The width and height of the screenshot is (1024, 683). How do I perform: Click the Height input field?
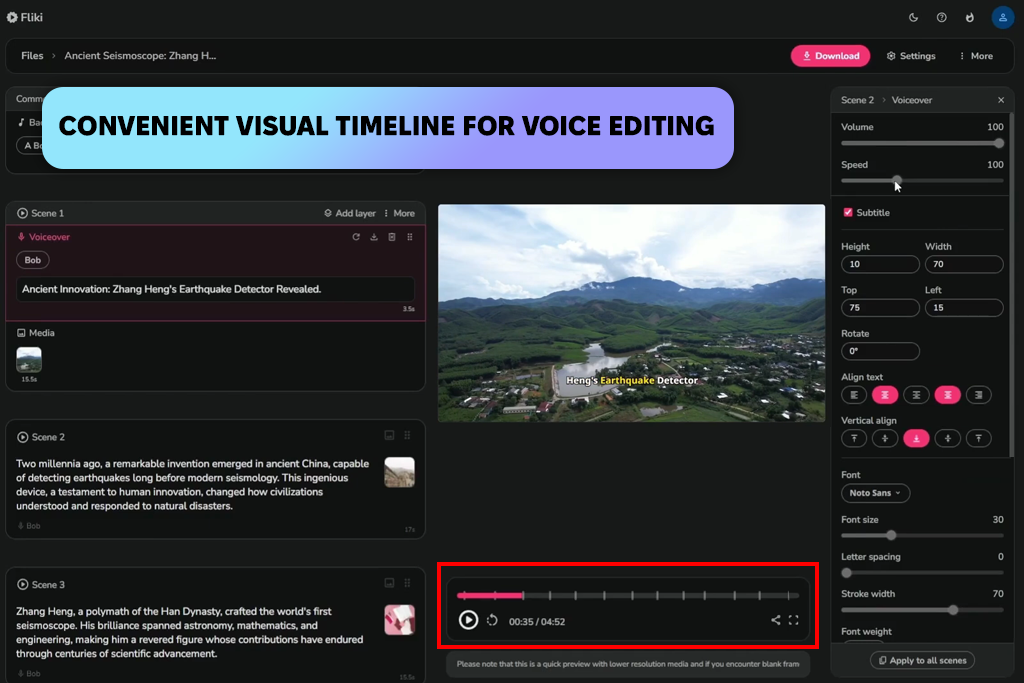[x=880, y=264]
